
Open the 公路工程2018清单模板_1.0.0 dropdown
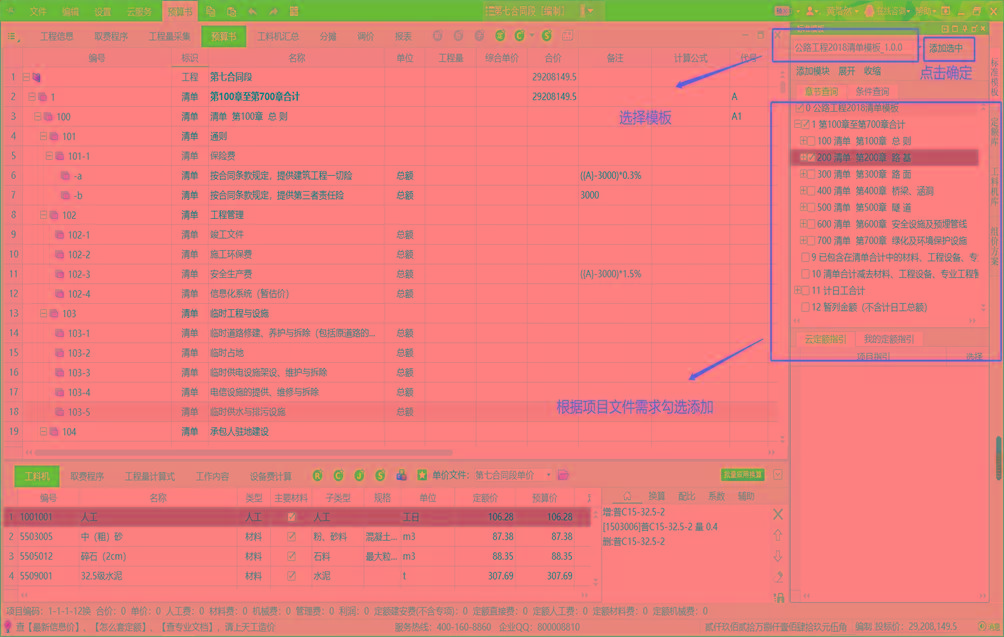pos(857,48)
